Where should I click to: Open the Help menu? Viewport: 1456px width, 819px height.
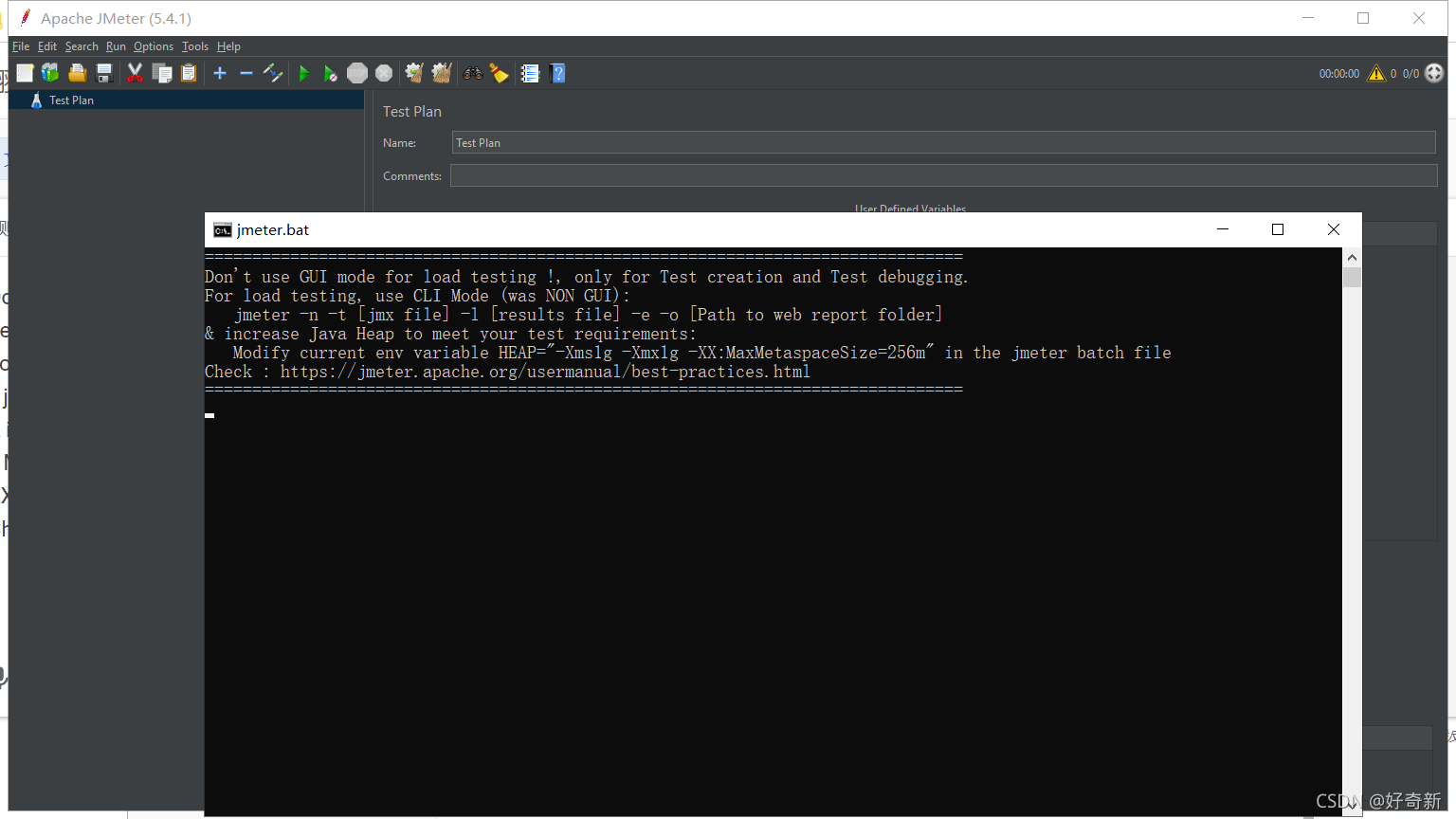tap(228, 46)
